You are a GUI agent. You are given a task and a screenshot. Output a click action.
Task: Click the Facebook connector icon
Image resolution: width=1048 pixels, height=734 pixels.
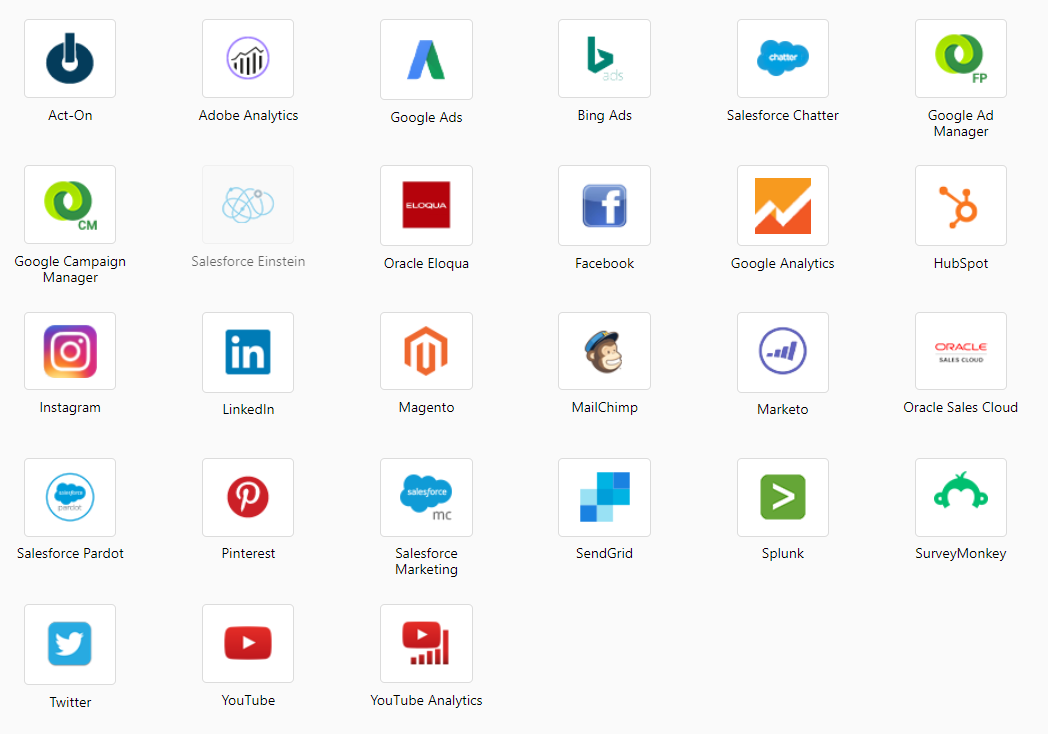604,205
